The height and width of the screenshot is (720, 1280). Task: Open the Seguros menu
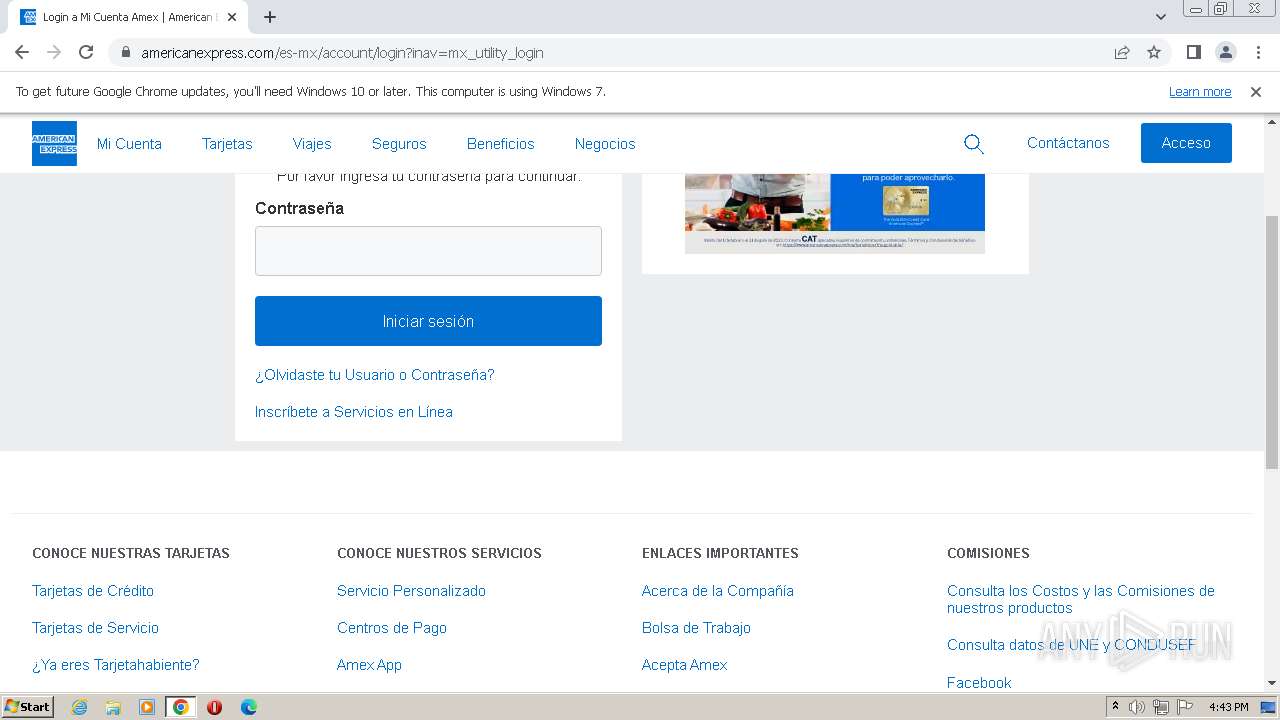click(399, 144)
